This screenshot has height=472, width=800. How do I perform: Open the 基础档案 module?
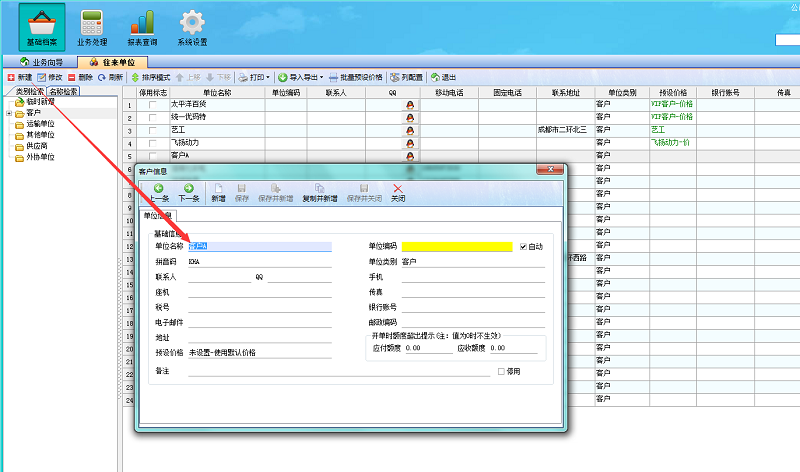pyautogui.click(x=42, y=27)
